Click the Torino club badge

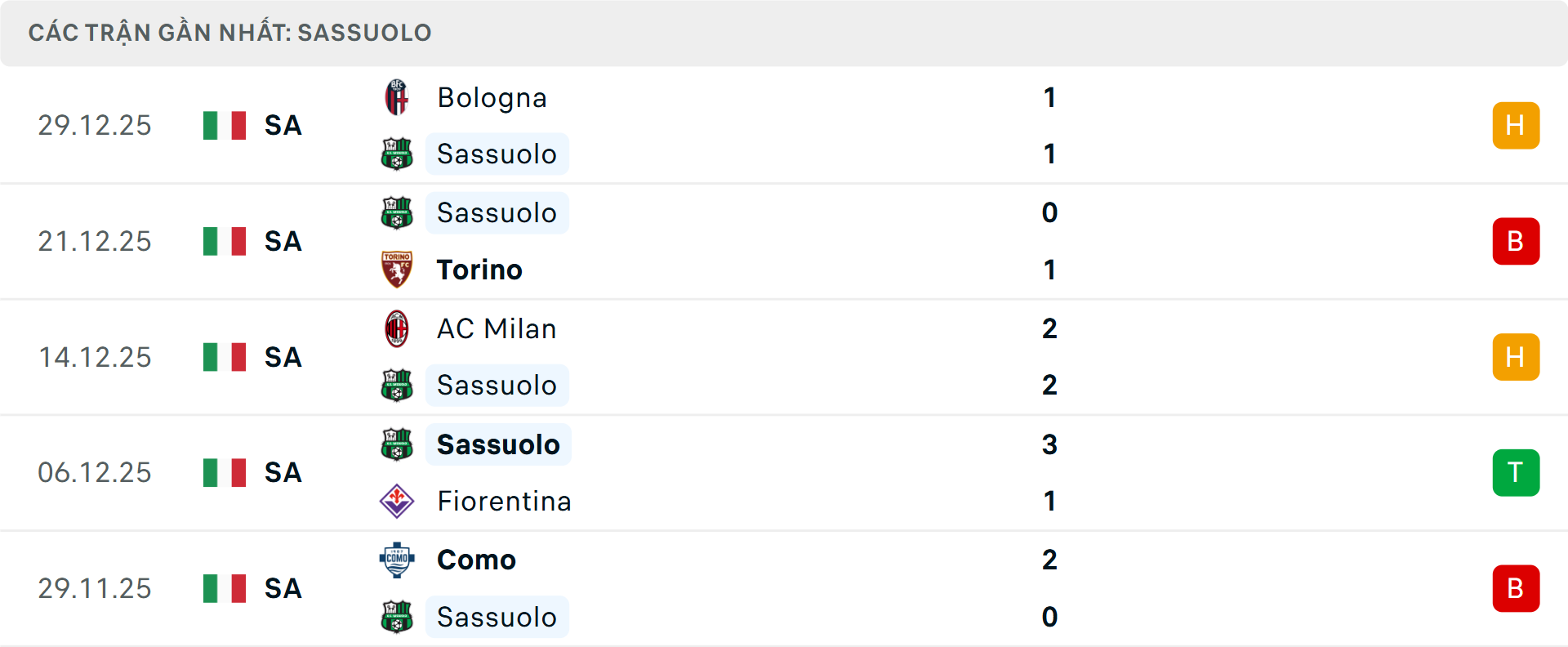pos(397,270)
